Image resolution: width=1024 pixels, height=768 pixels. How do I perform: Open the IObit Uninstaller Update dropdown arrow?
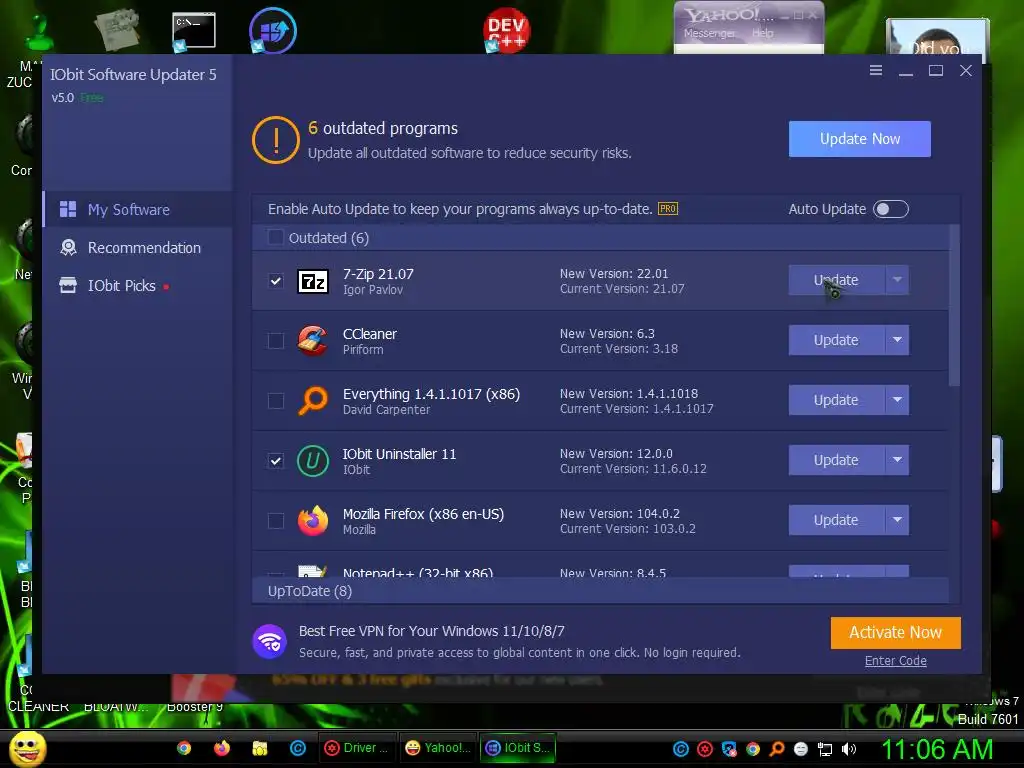(897, 460)
